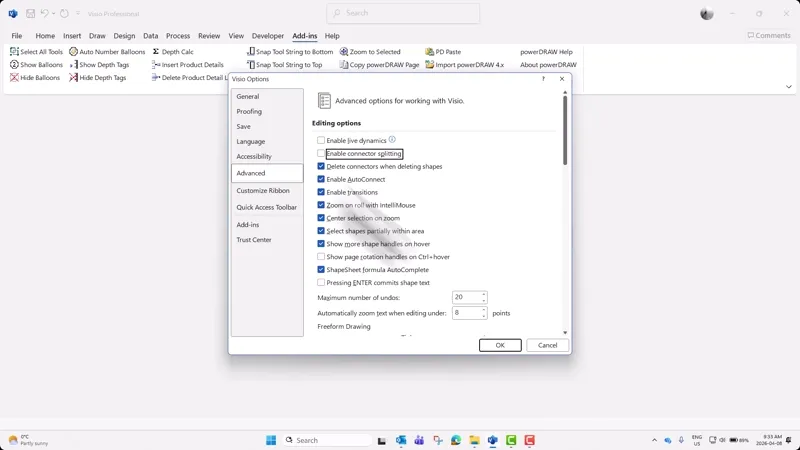Click the Zoom to Selected icon

point(344,52)
